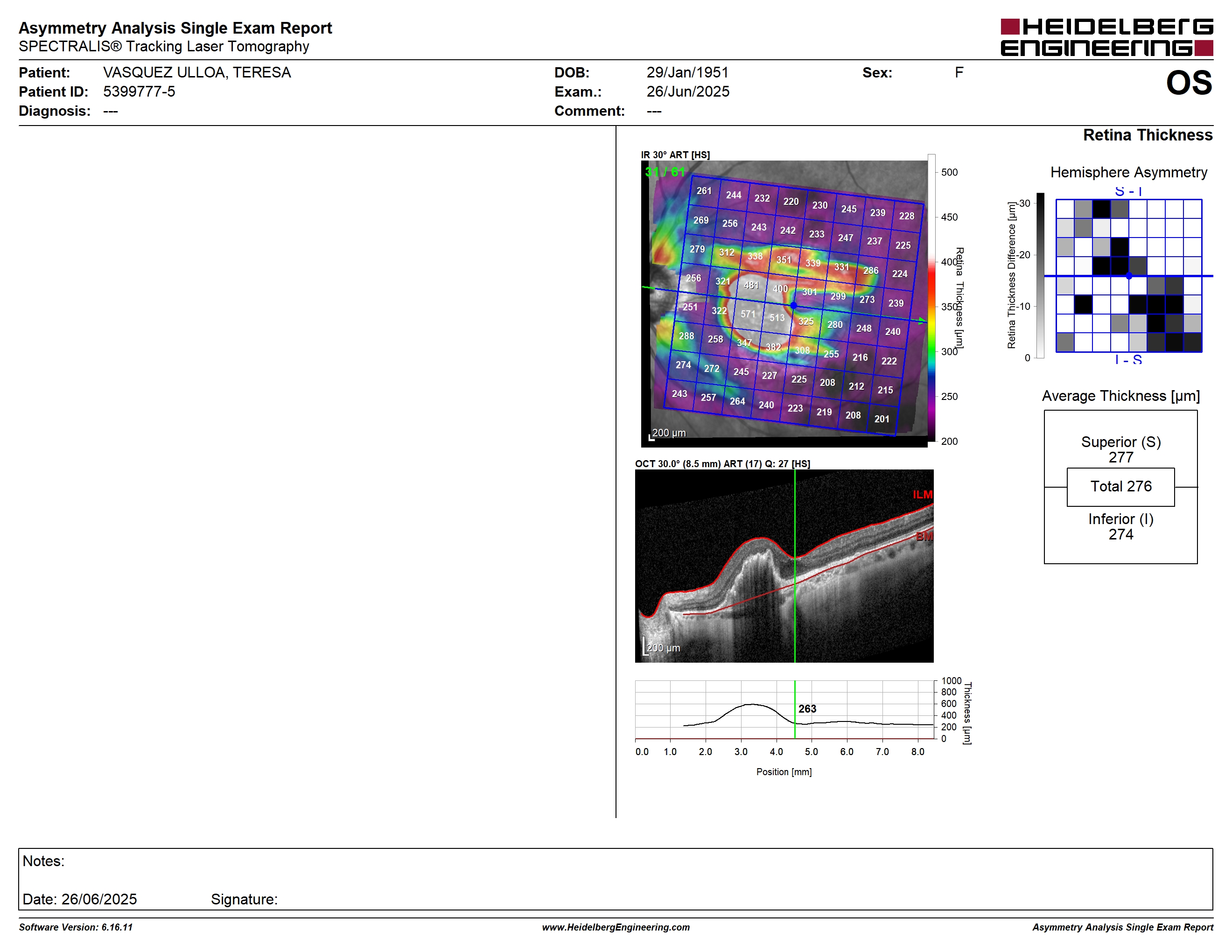Click the OCT 30.0° scan caption
Image resolution: width=1232 pixels, height=952 pixels.
pyautogui.click(x=722, y=463)
